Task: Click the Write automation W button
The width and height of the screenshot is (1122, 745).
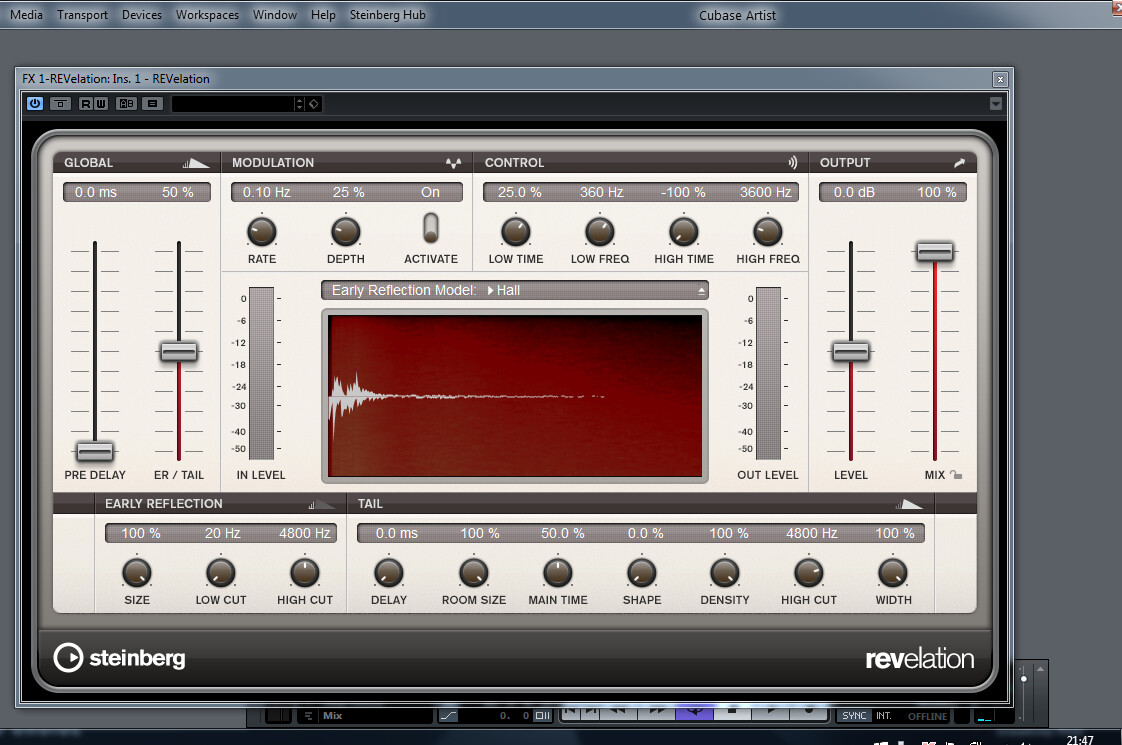Action: click(x=101, y=104)
